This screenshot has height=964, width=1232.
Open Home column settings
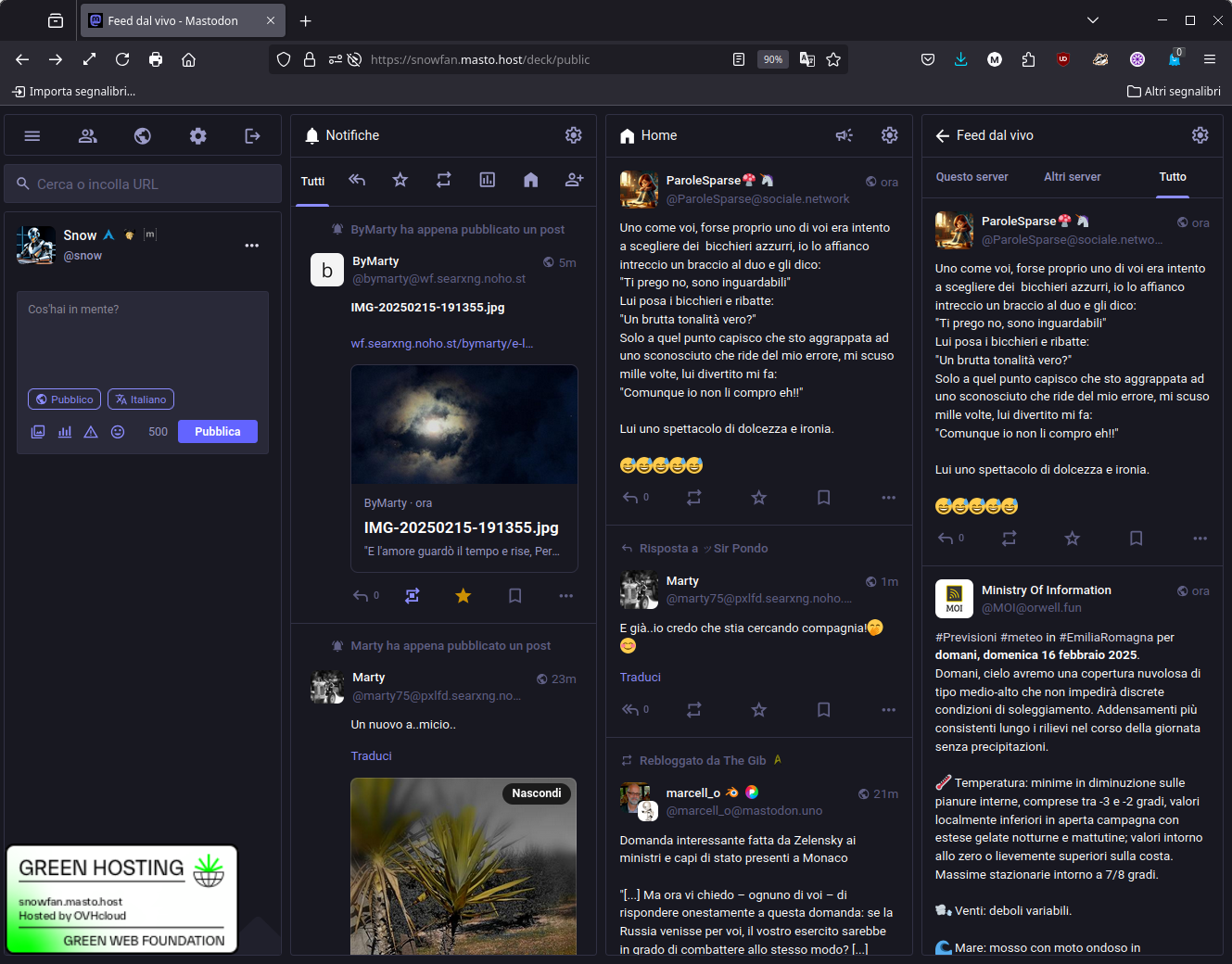click(x=890, y=135)
